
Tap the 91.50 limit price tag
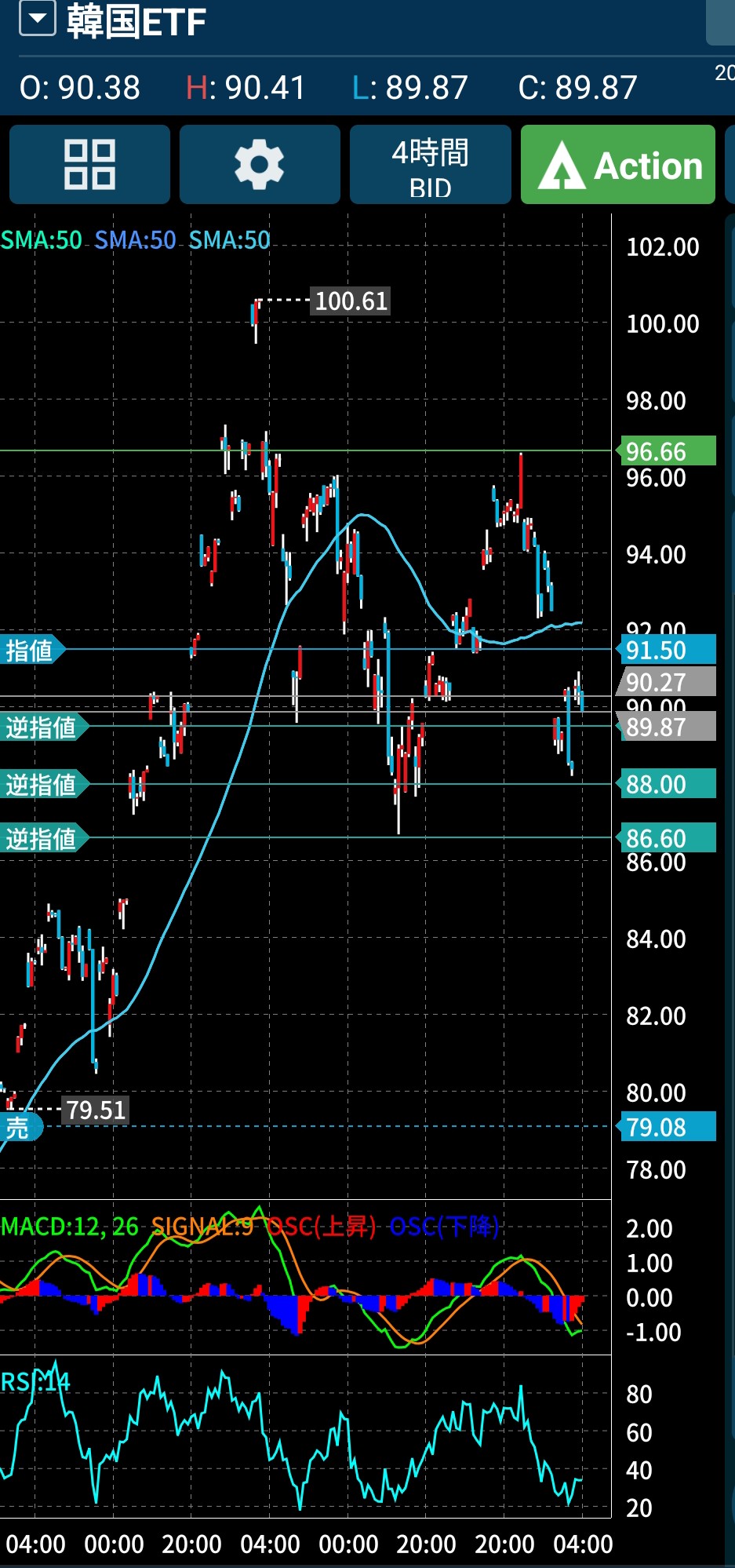point(667,650)
